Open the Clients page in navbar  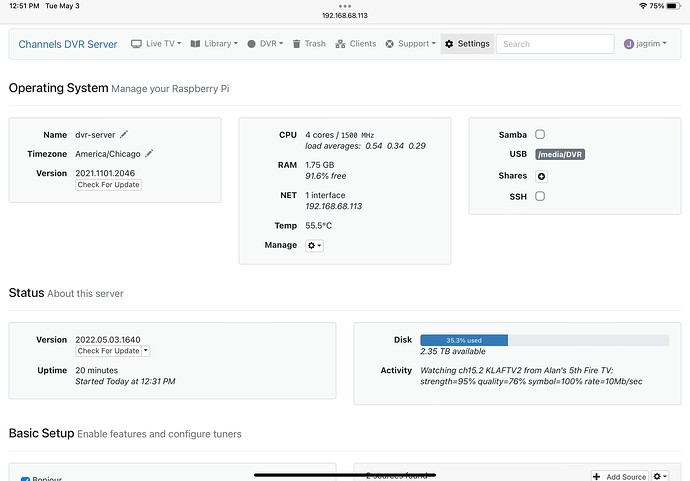click(356, 44)
